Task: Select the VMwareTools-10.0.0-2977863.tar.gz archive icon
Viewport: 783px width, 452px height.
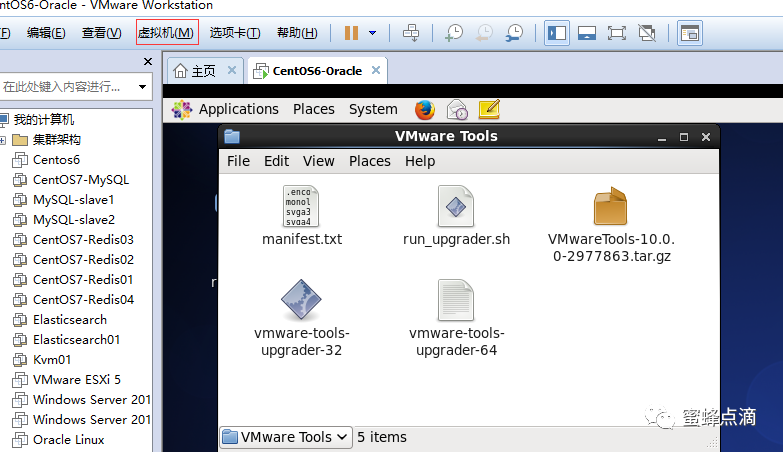Action: tap(610, 206)
